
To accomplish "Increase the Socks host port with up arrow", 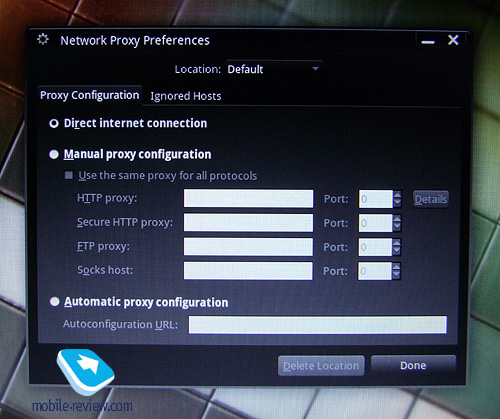I will pyautogui.click(x=396, y=267).
